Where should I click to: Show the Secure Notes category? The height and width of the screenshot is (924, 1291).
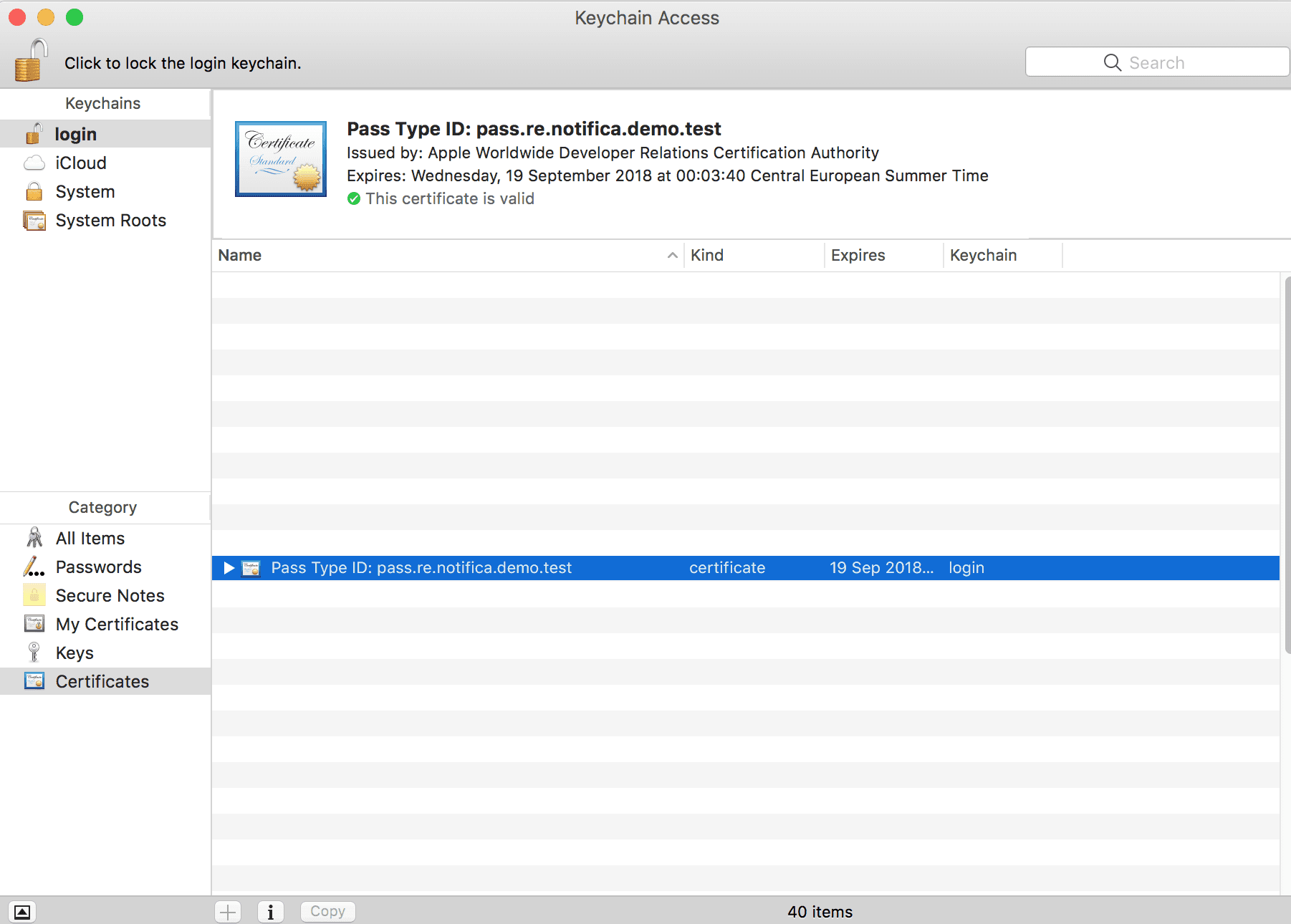(x=110, y=595)
